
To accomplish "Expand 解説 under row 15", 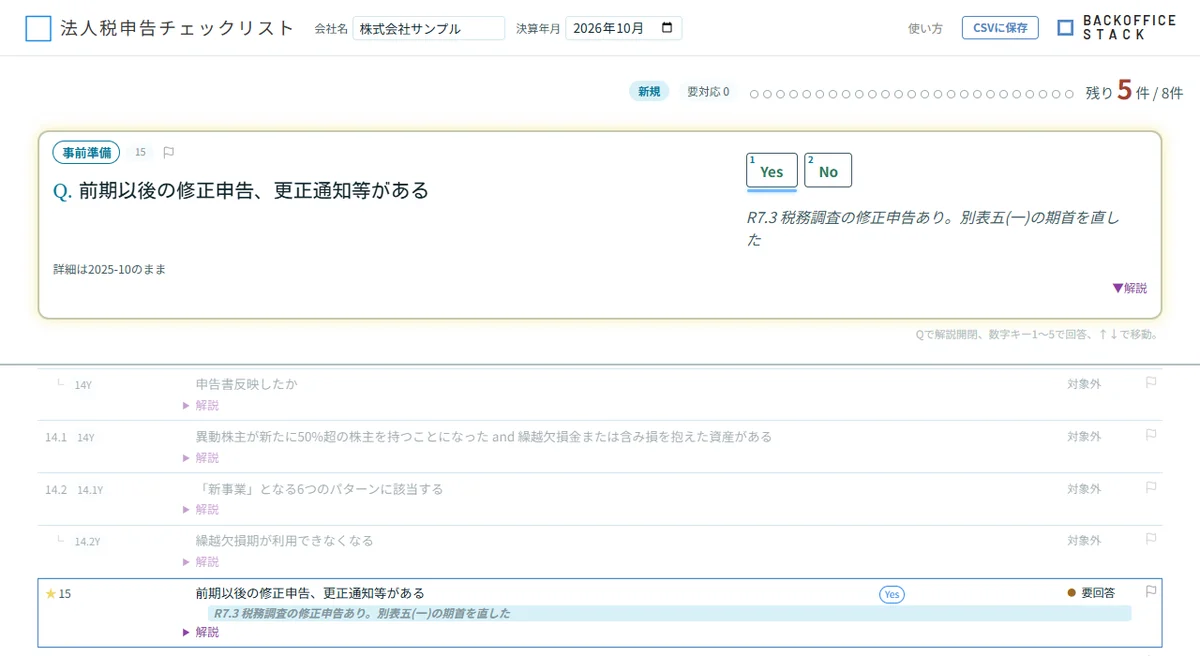I will coord(201,632).
